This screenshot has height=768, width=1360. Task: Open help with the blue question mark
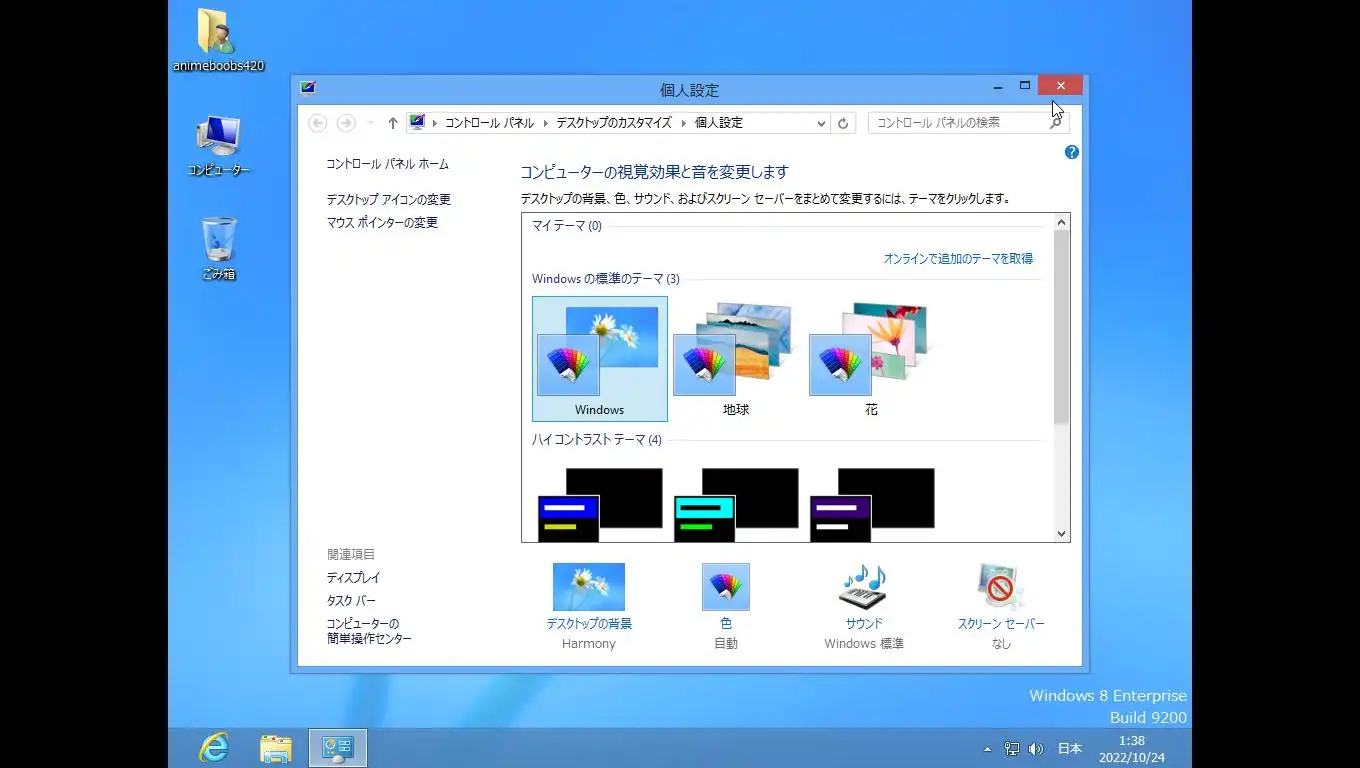tap(1072, 152)
